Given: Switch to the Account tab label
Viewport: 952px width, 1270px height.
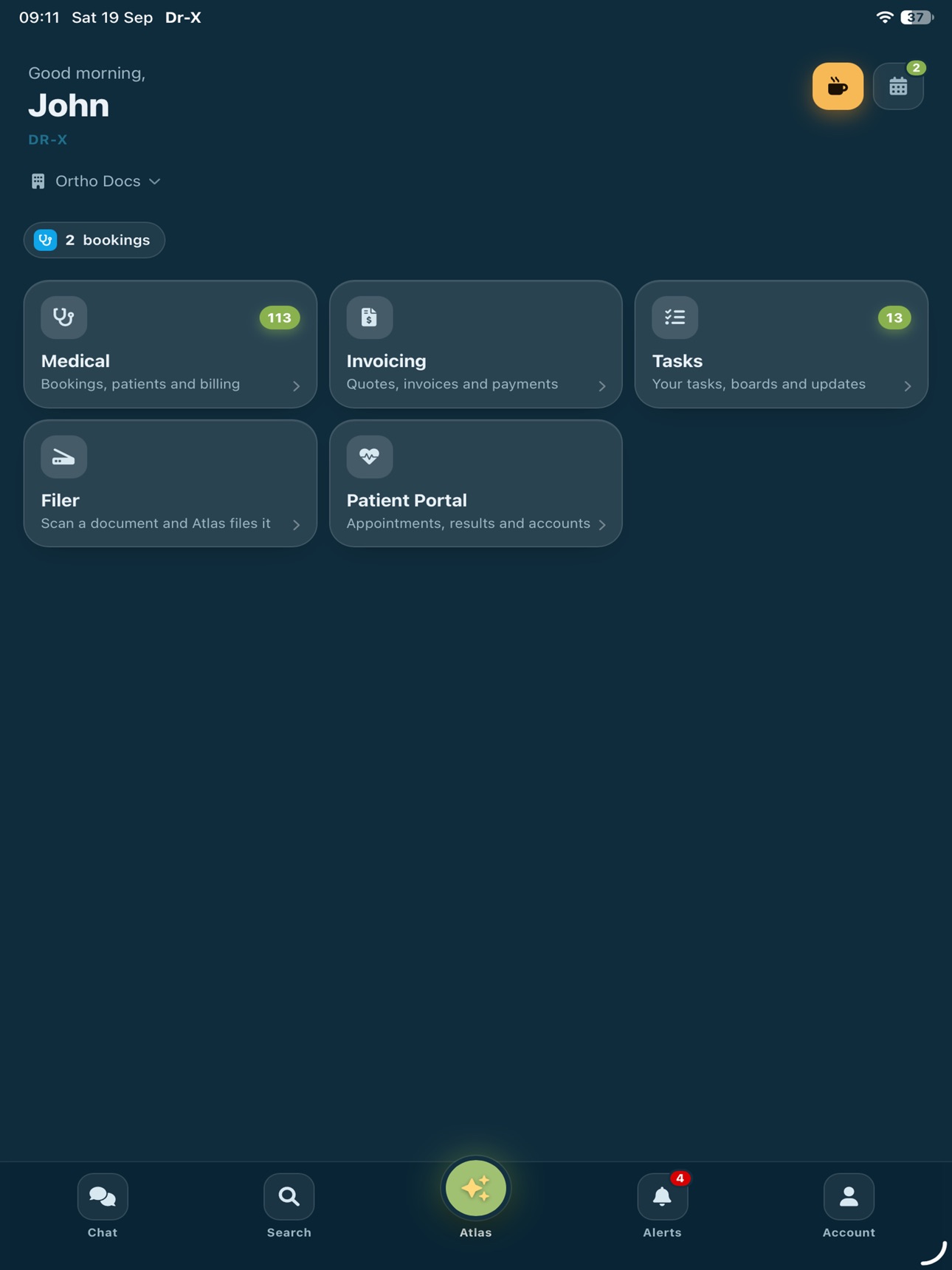Looking at the screenshot, I should [849, 1232].
